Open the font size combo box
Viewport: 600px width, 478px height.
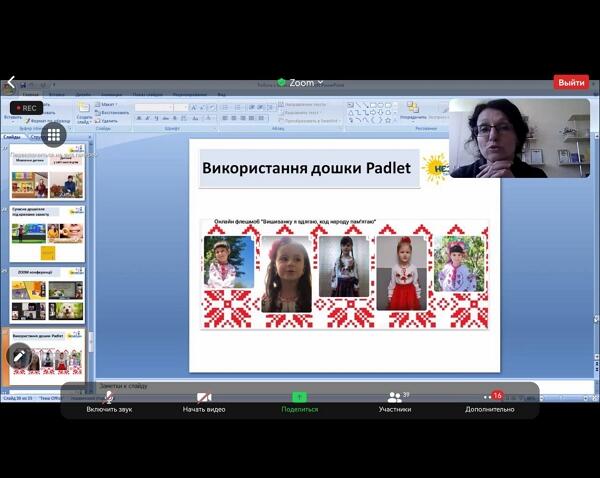click(x=181, y=108)
